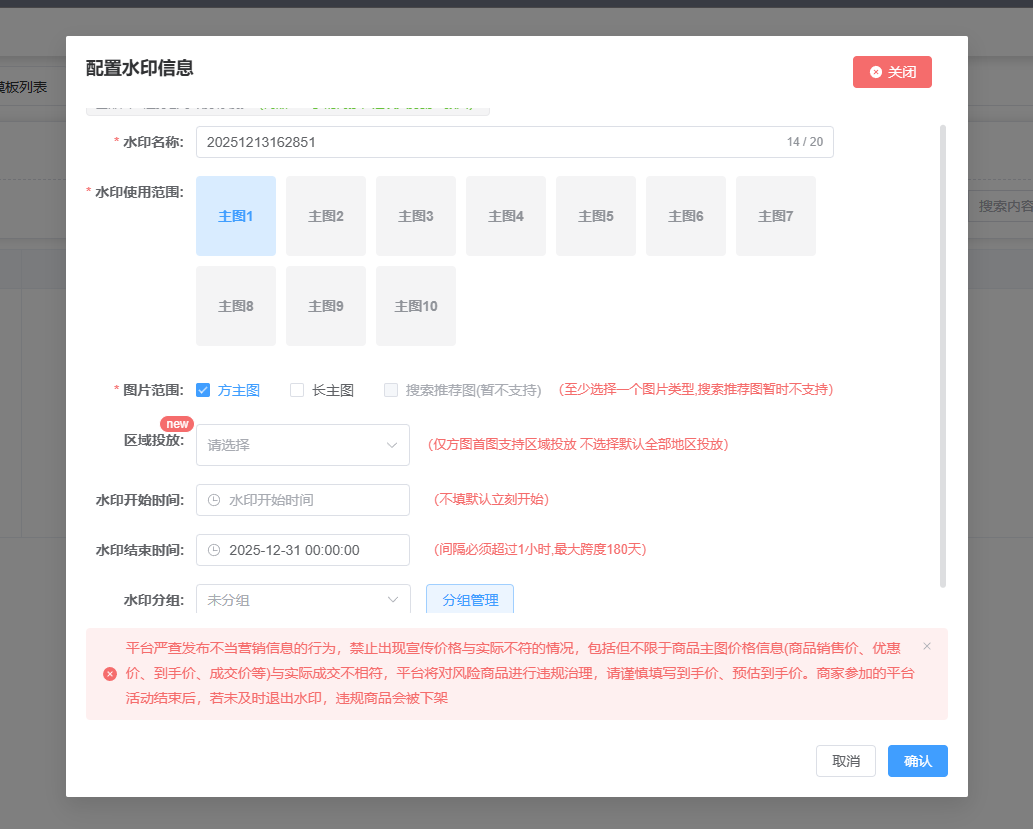Select the 主图1 tile
Image resolution: width=1033 pixels, height=829 pixels.
[x=236, y=216]
